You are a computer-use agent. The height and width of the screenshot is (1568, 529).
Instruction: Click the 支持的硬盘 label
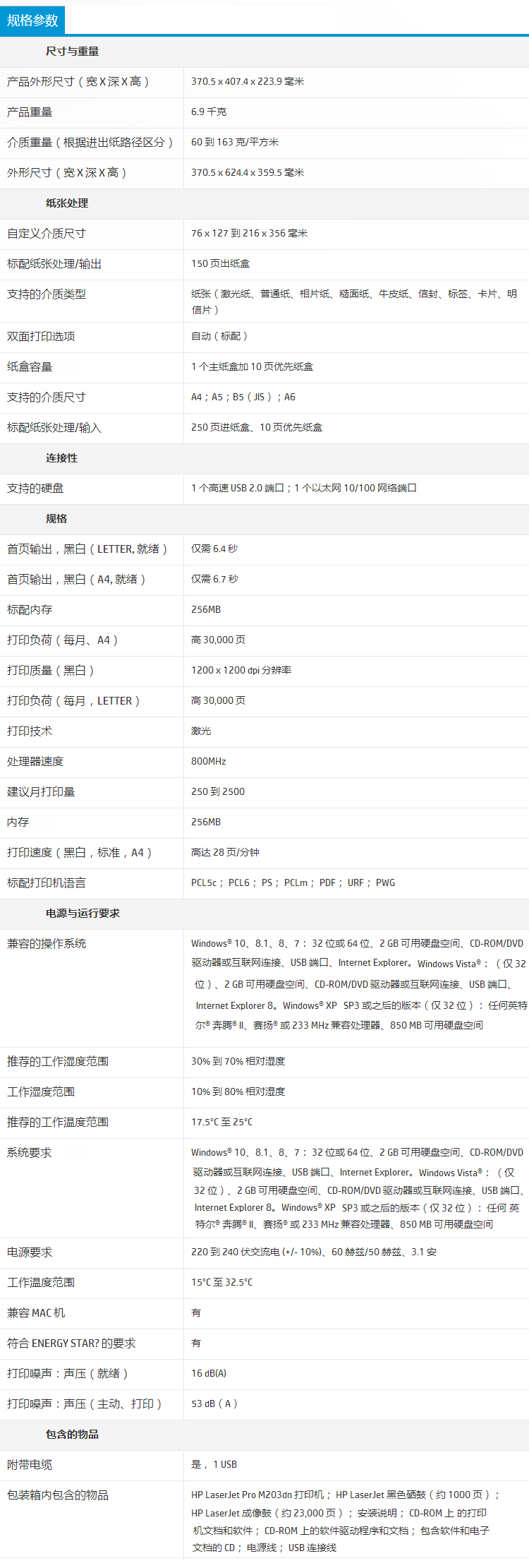[35, 489]
